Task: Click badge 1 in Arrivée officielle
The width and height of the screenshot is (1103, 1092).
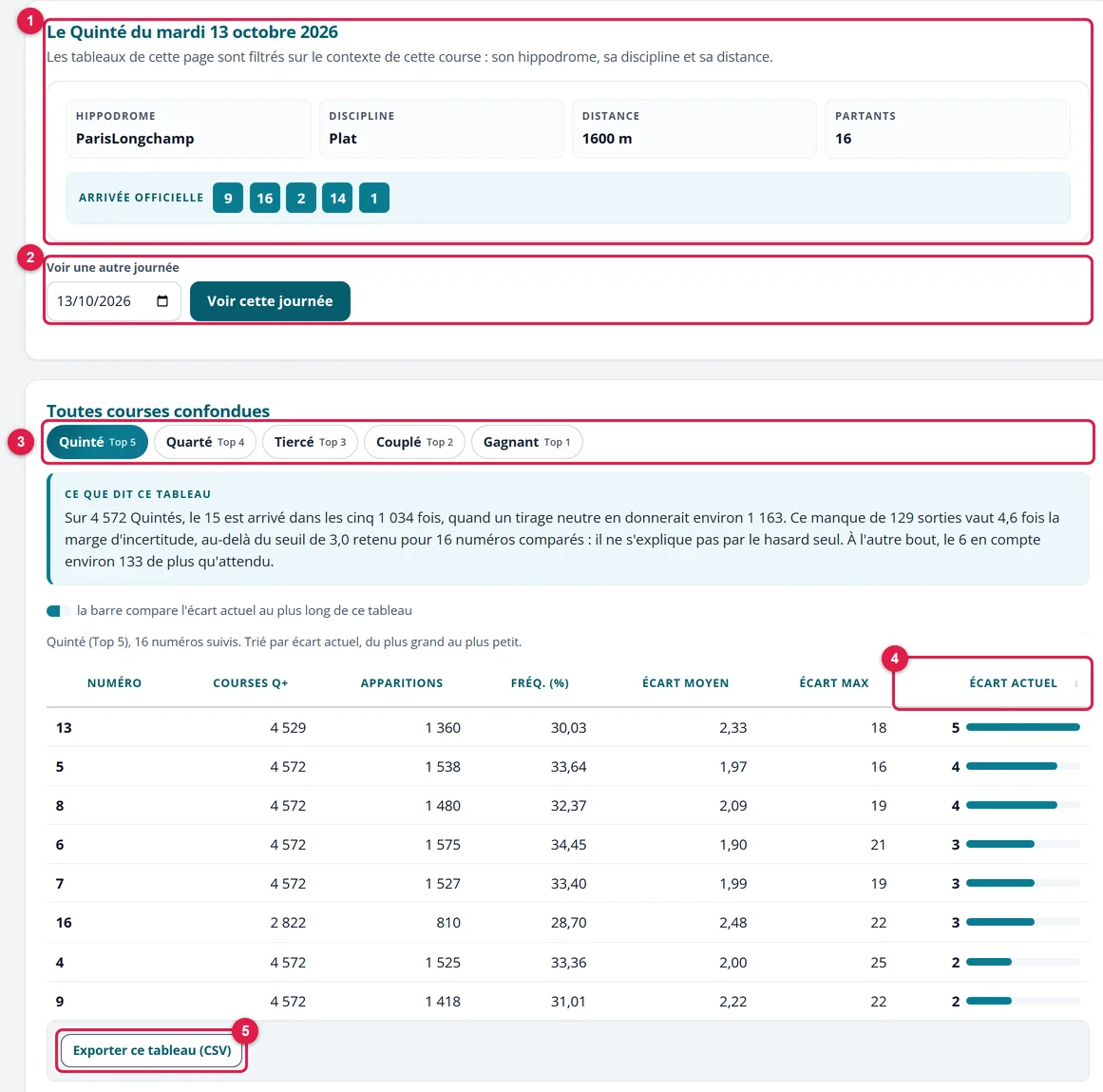Action: (x=374, y=198)
